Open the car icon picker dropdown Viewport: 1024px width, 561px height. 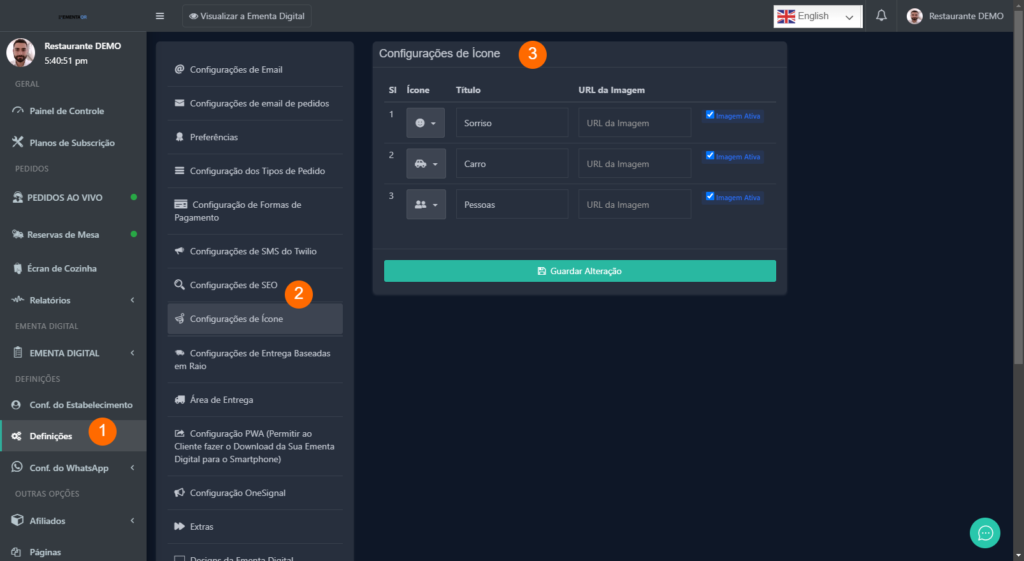click(x=425, y=164)
